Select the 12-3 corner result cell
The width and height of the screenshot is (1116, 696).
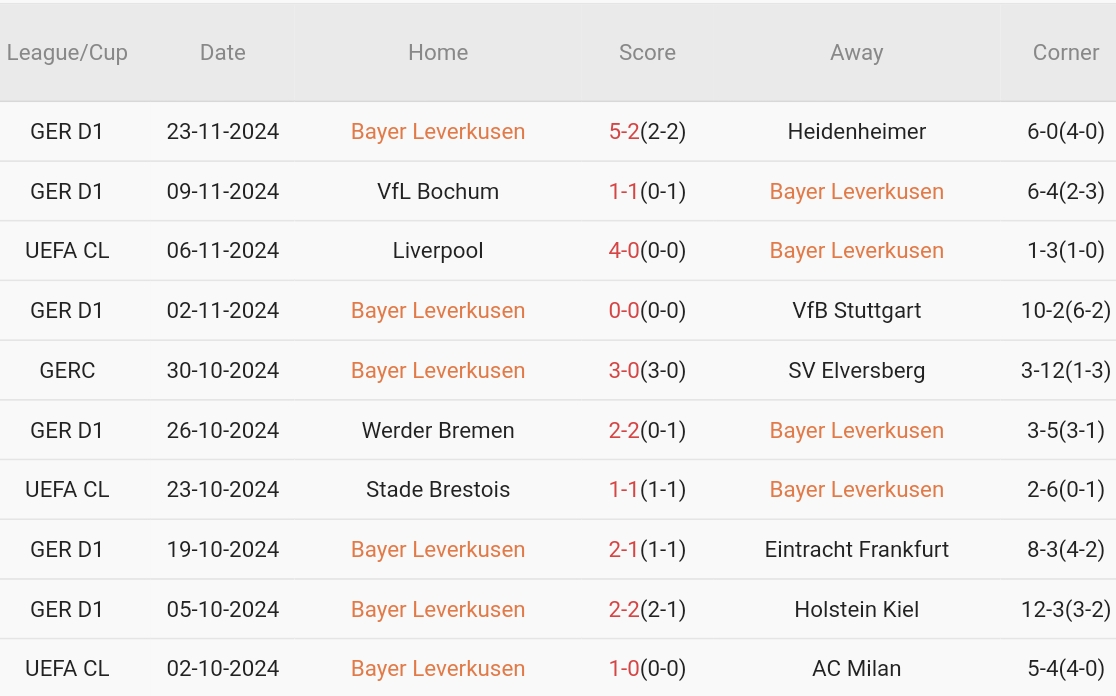1065,610
